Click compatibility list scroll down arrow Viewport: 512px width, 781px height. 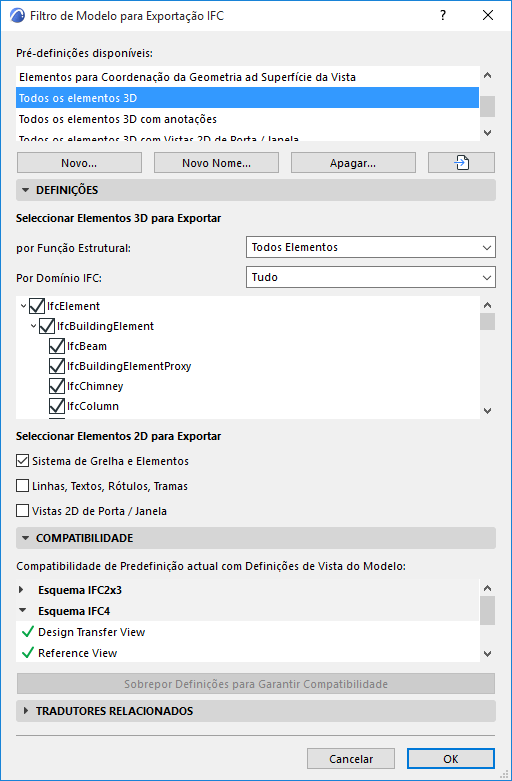point(488,653)
